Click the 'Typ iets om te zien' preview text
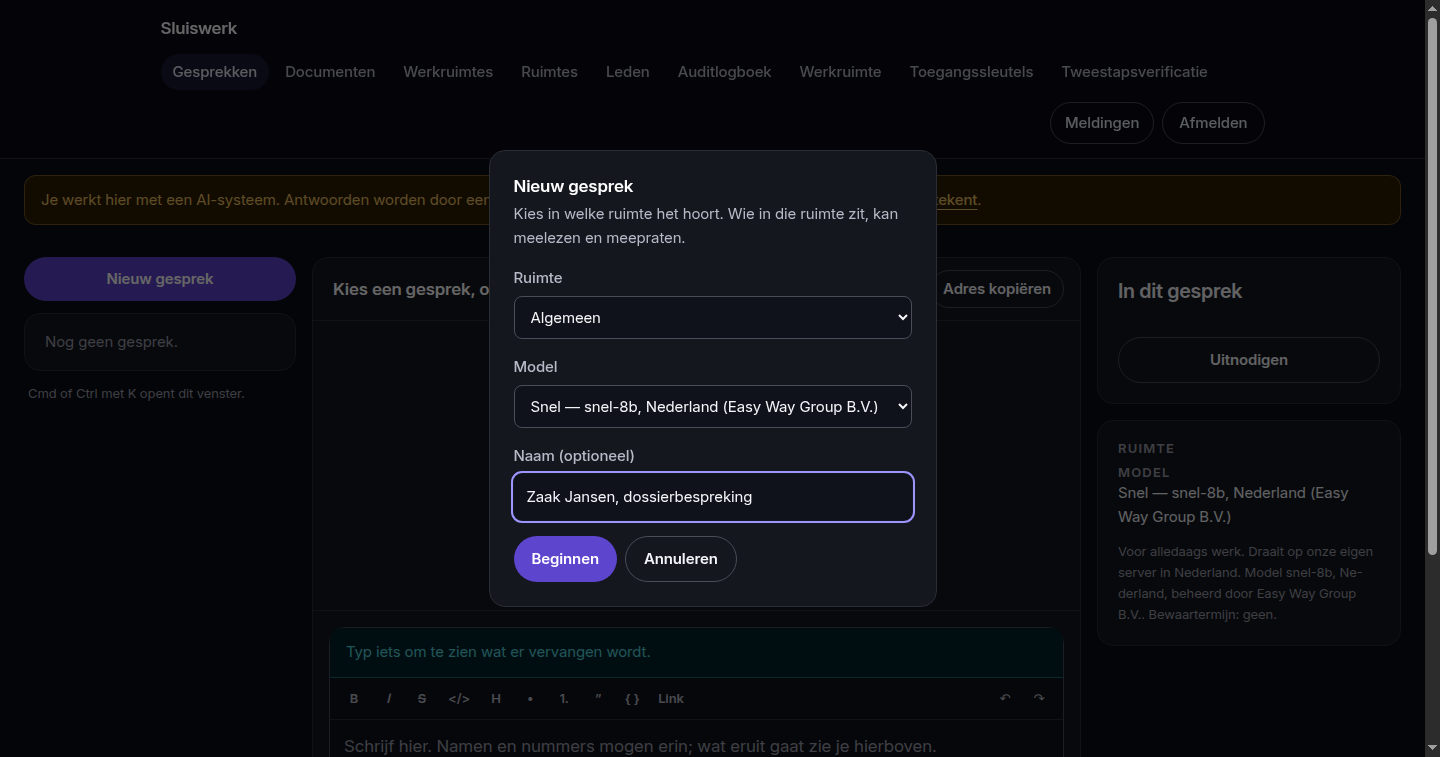This screenshot has height=757, width=1440. pyautogui.click(x=498, y=652)
